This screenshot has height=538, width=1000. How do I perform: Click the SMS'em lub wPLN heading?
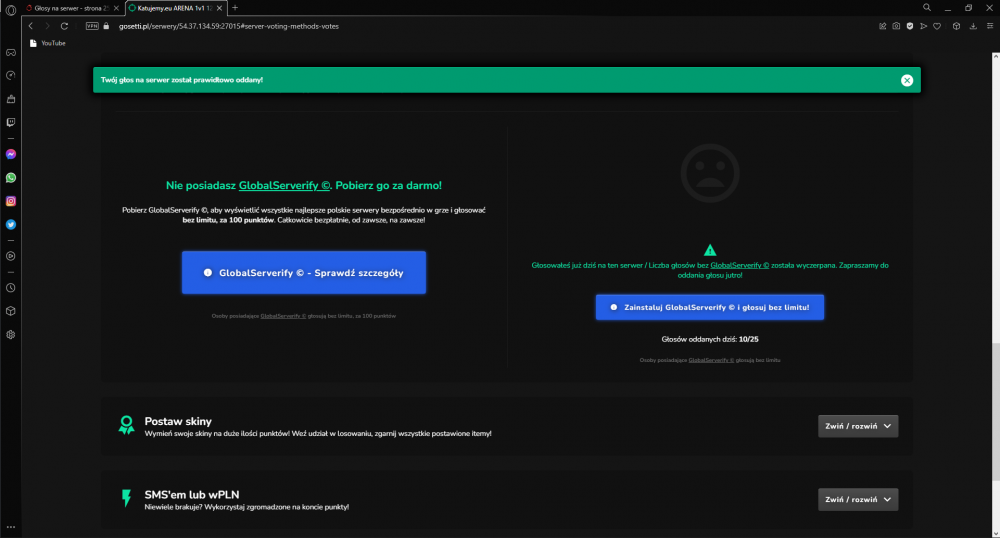[x=192, y=495]
